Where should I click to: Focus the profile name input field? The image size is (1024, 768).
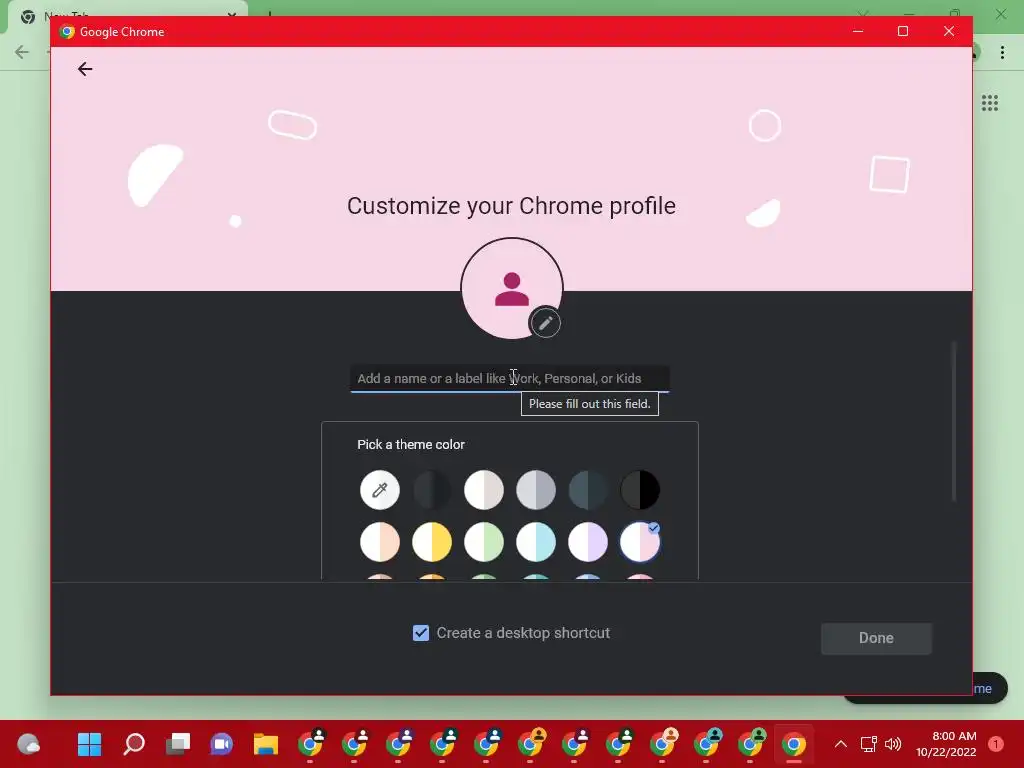click(x=510, y=378)
